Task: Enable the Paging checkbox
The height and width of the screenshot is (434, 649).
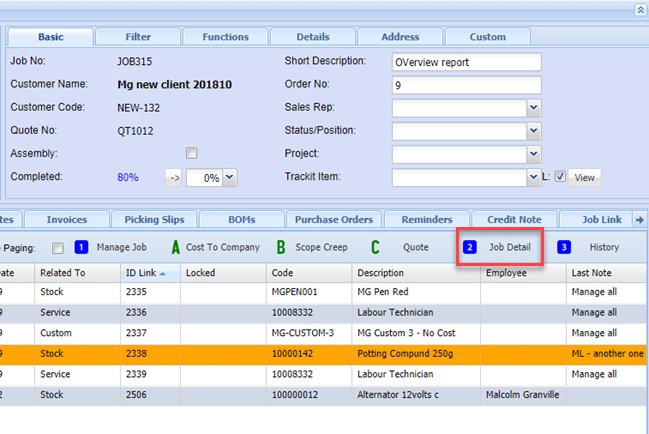Action: point(57,248)
